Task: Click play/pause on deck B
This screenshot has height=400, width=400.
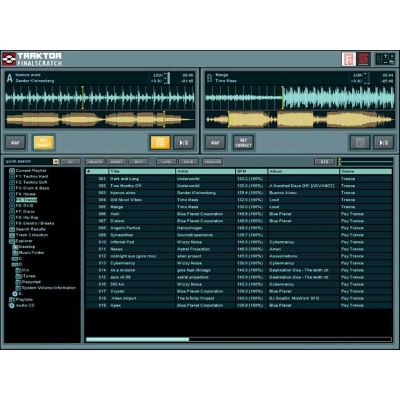Action: [x=384, y=143]
